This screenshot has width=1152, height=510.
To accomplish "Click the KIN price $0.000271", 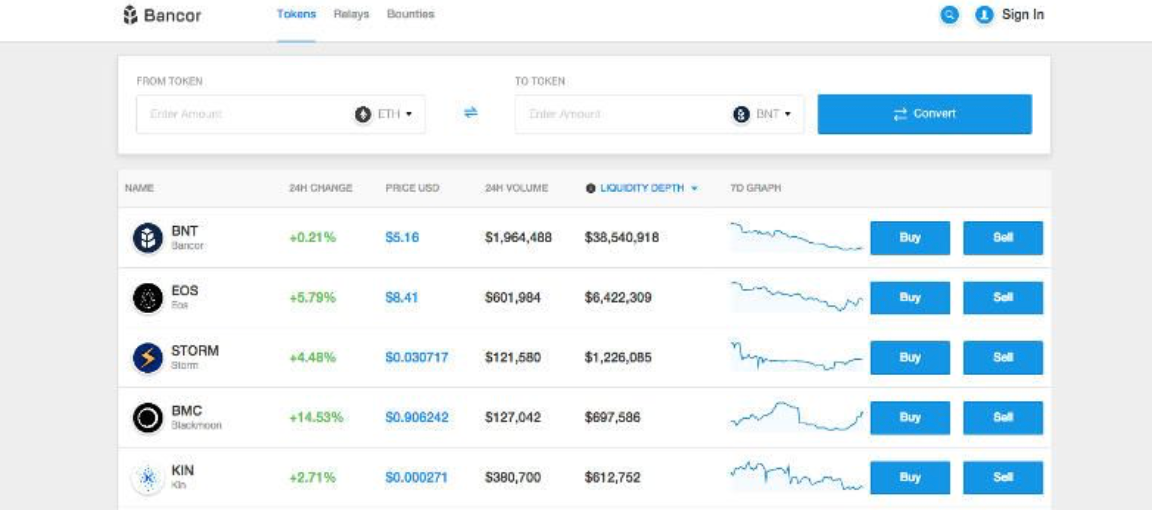I will [x=417, y=478].
